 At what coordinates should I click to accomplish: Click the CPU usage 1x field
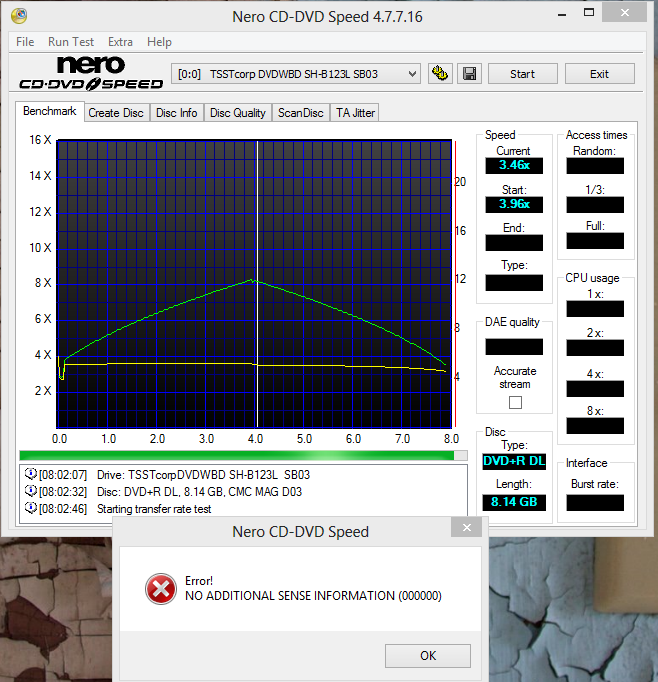click(595, 309)
